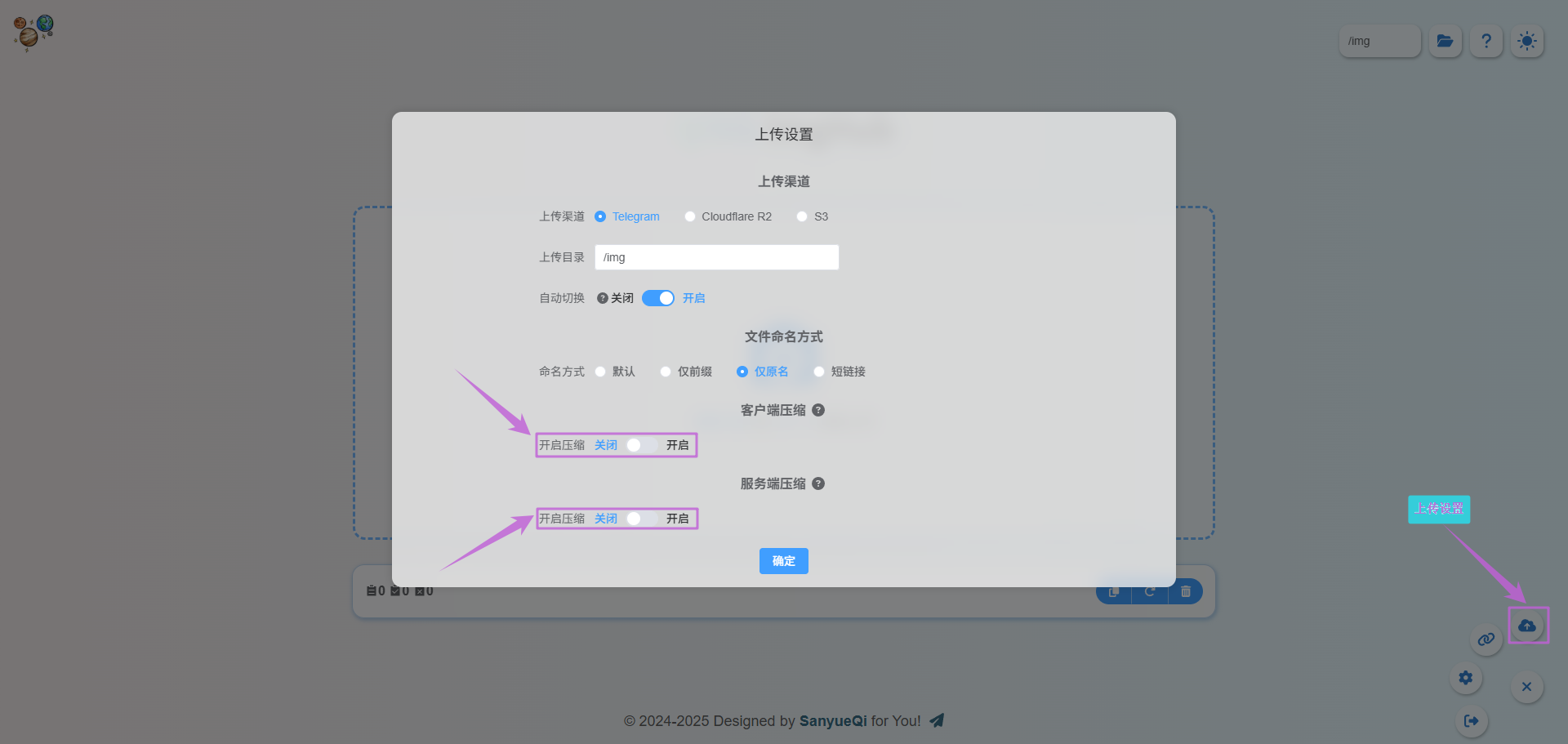
Task: Open help with the question mark icon
Action: [1486, 41]
